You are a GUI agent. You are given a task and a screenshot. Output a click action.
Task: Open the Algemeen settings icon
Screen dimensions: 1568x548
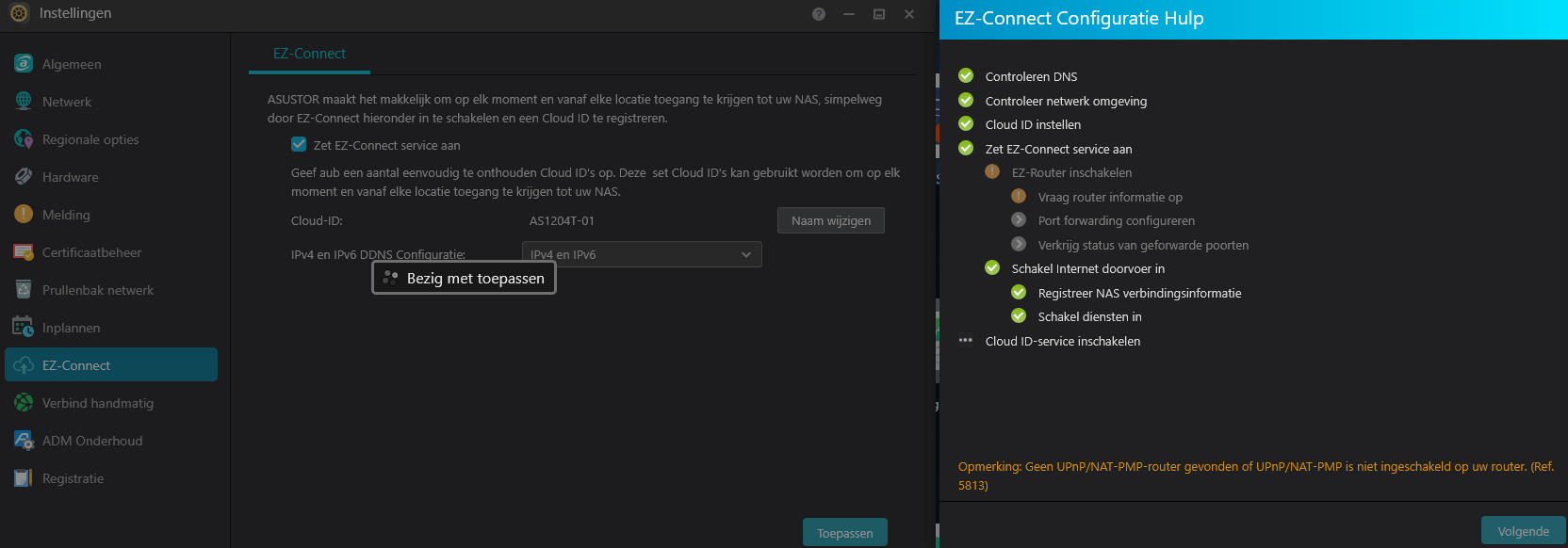[x=24, y=63]
